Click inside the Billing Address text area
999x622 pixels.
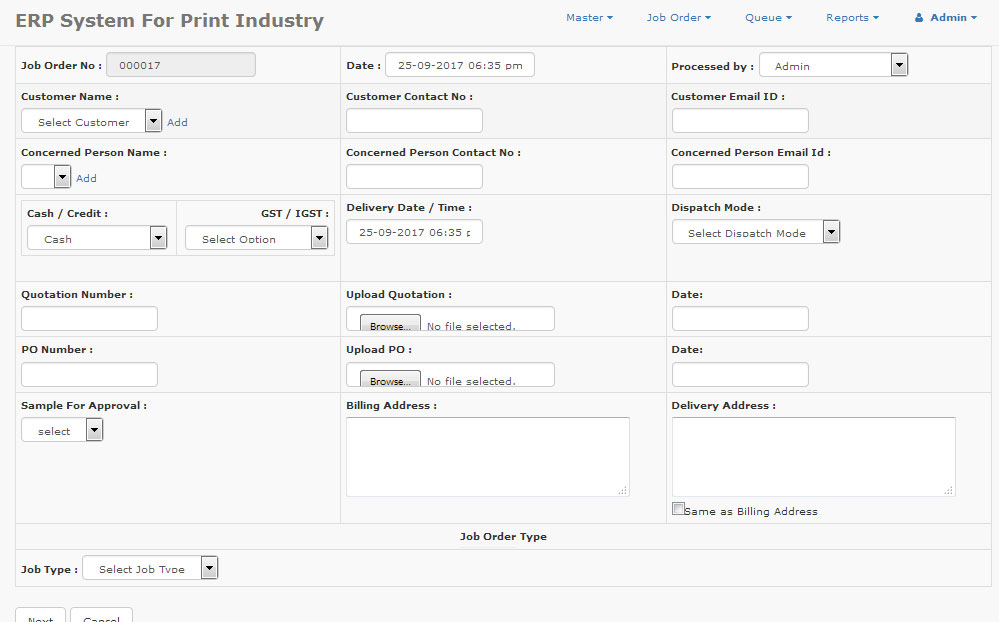click(488, 457)
